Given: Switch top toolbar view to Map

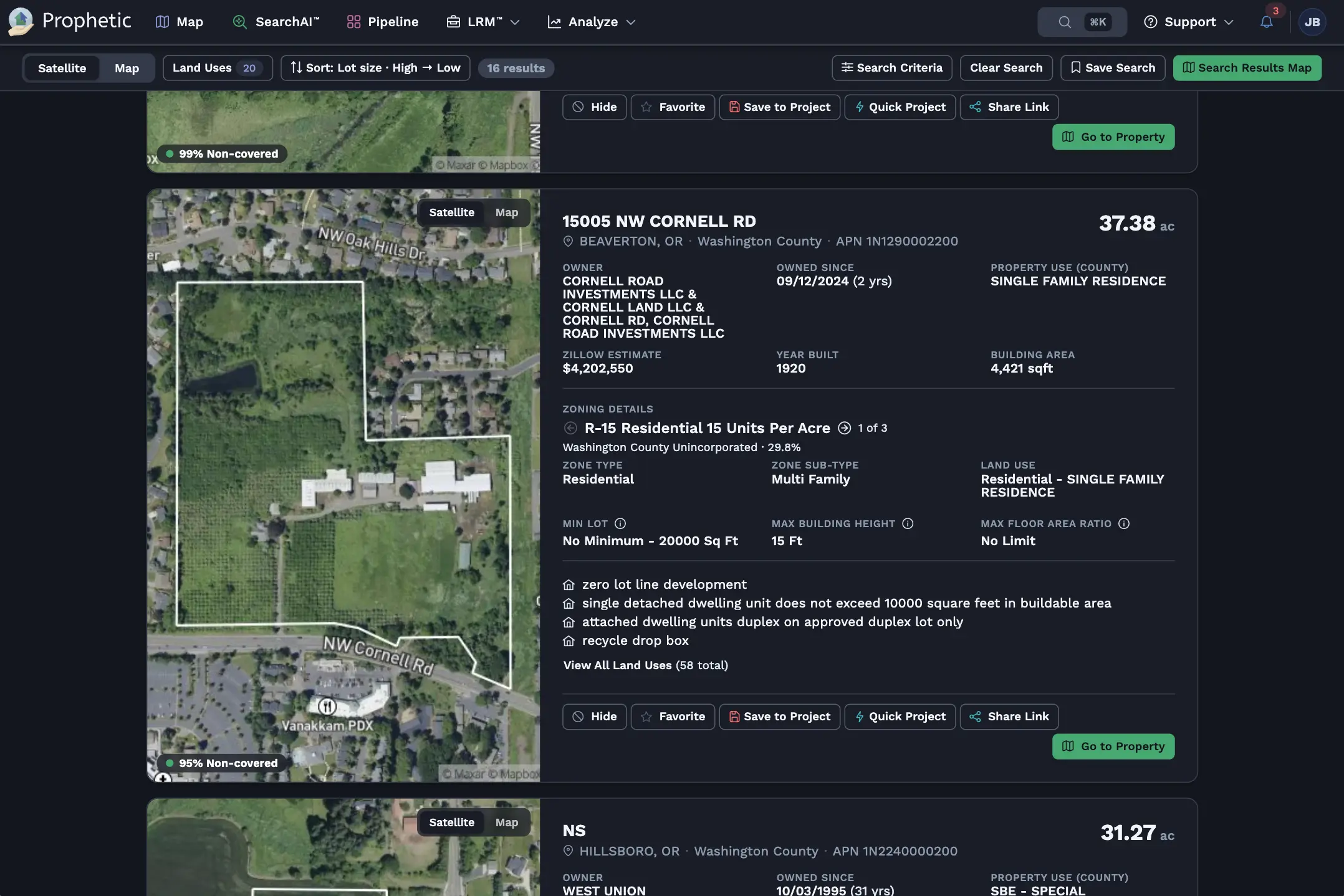Looking at the screenshot, I should (127, 68).
